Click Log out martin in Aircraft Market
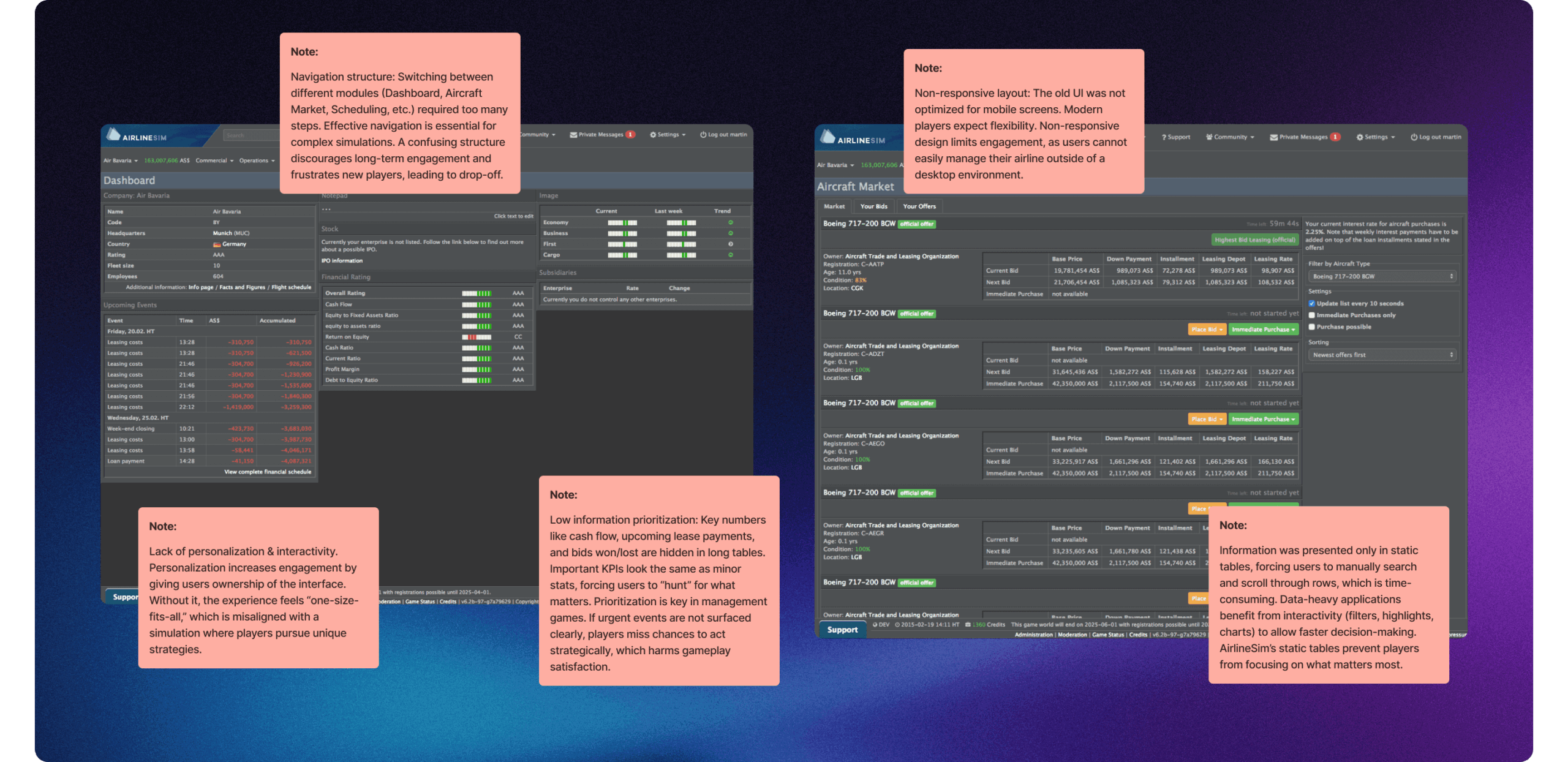Screen dimensions: 1568x762 click(x=1436, y=137)
